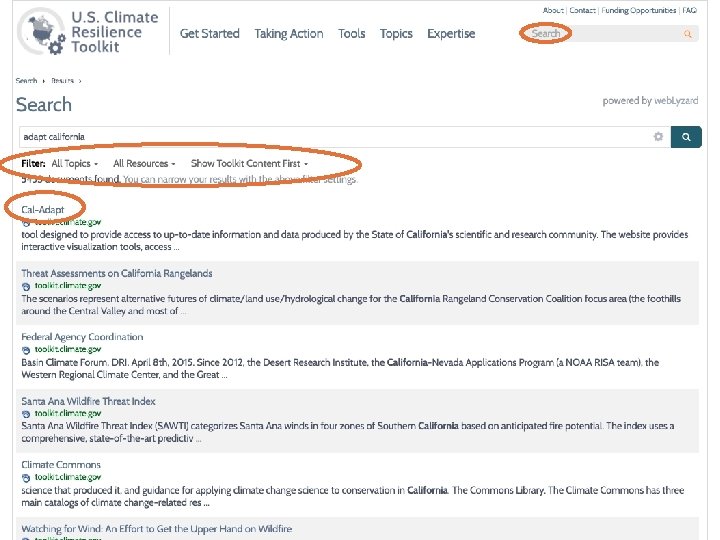720x540 pixels.
Task: Click the 'powered by webLyzard' text
Action: (650, 101)
